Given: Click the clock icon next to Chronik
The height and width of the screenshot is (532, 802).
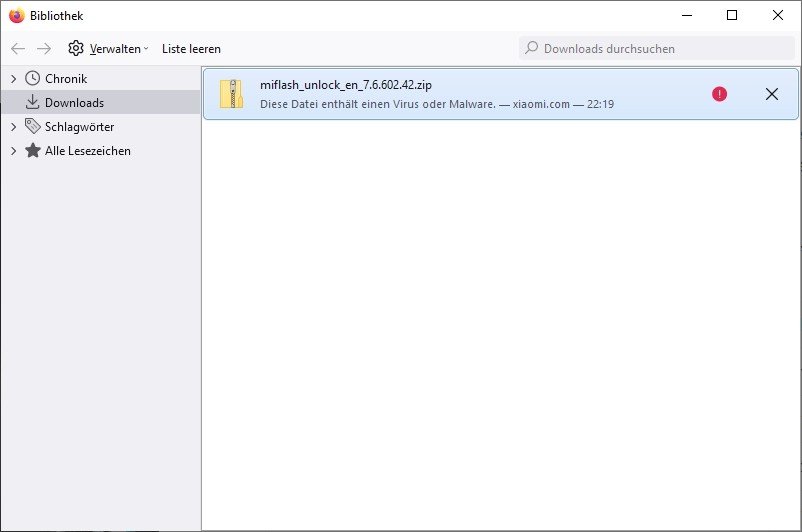Looking at the screenshot, I should click(x=33, y=78).
